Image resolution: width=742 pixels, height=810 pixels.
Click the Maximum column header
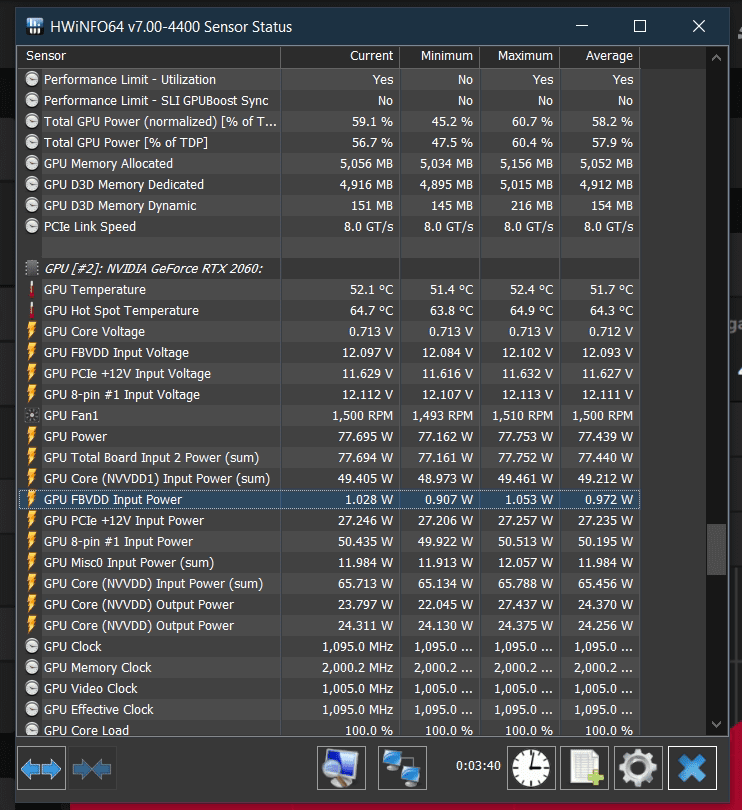(520, 56)
